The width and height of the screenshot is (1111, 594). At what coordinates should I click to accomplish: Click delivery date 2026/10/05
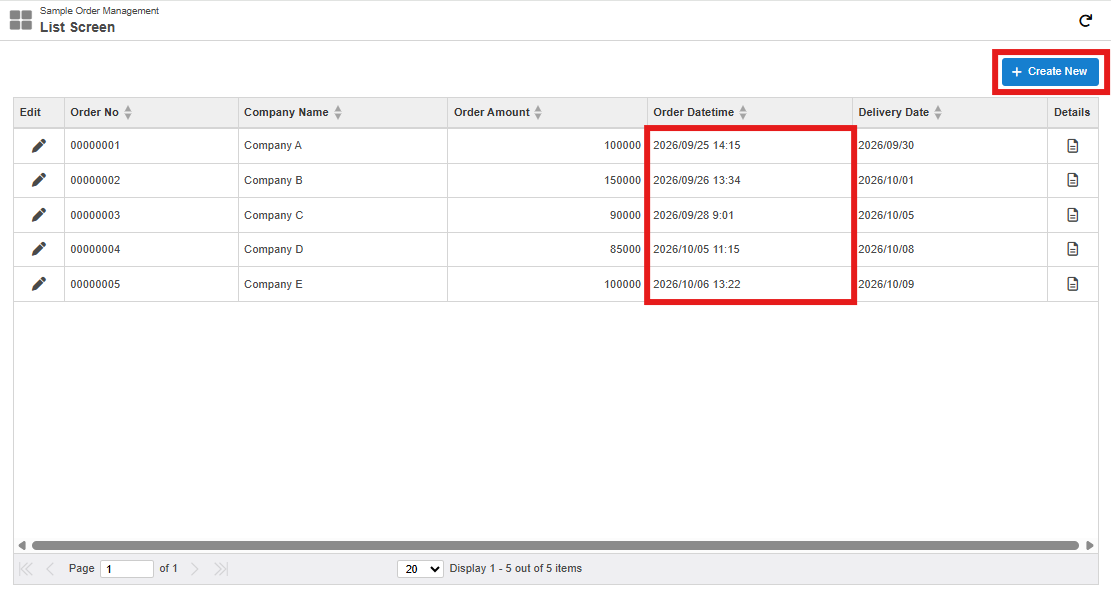tap(886, 215)
